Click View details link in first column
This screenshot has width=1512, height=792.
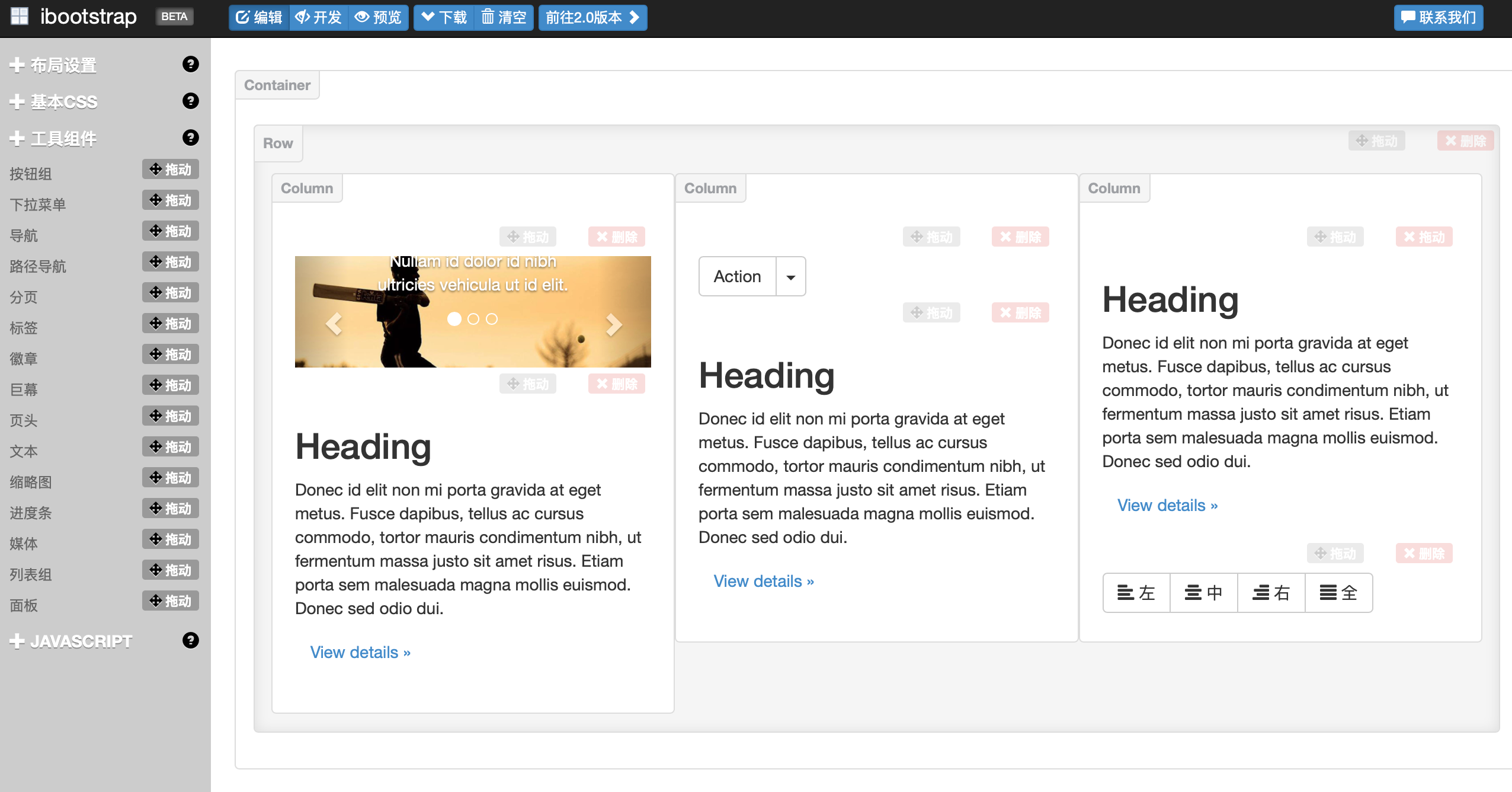pos(360,652)
